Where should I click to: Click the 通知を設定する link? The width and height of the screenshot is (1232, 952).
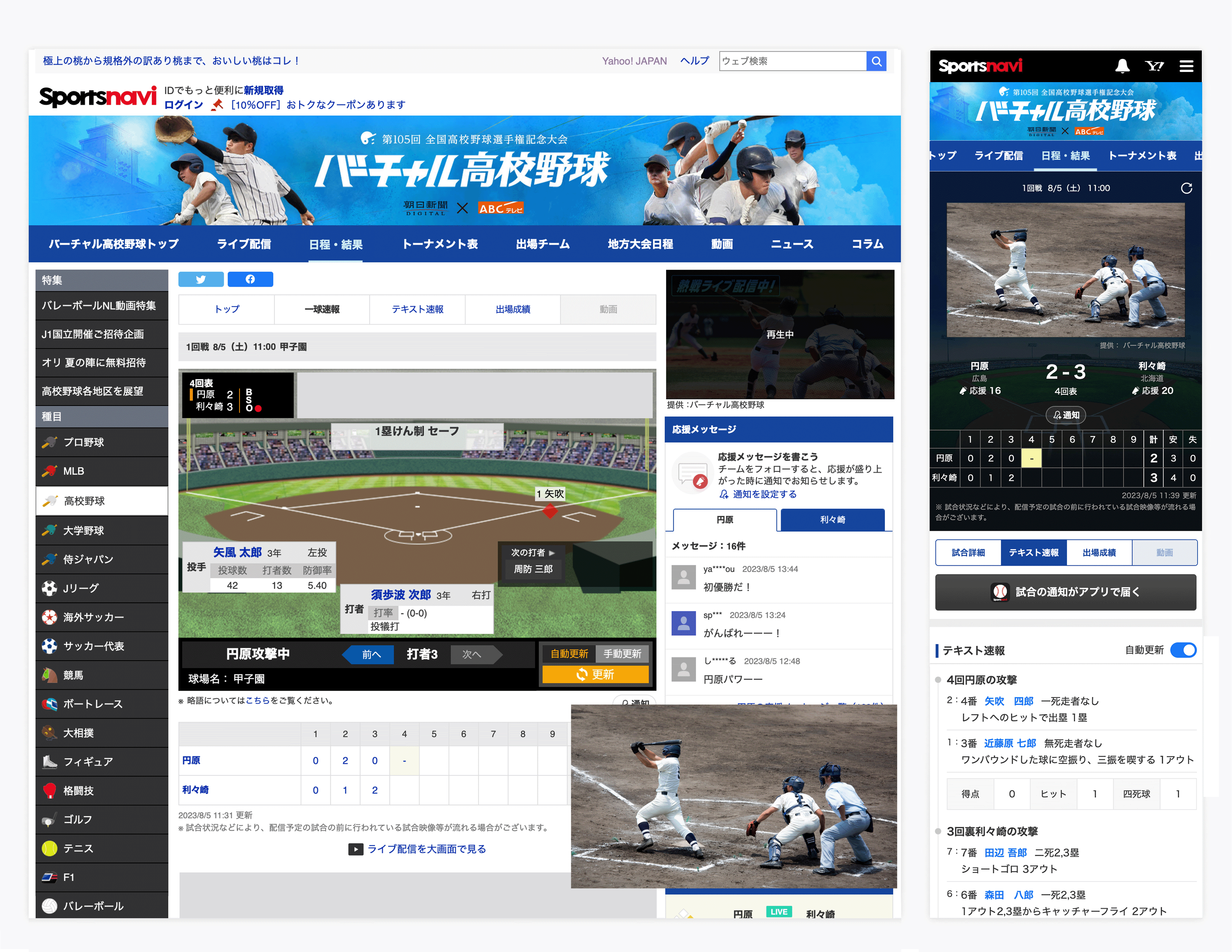(x=764, y=494)
